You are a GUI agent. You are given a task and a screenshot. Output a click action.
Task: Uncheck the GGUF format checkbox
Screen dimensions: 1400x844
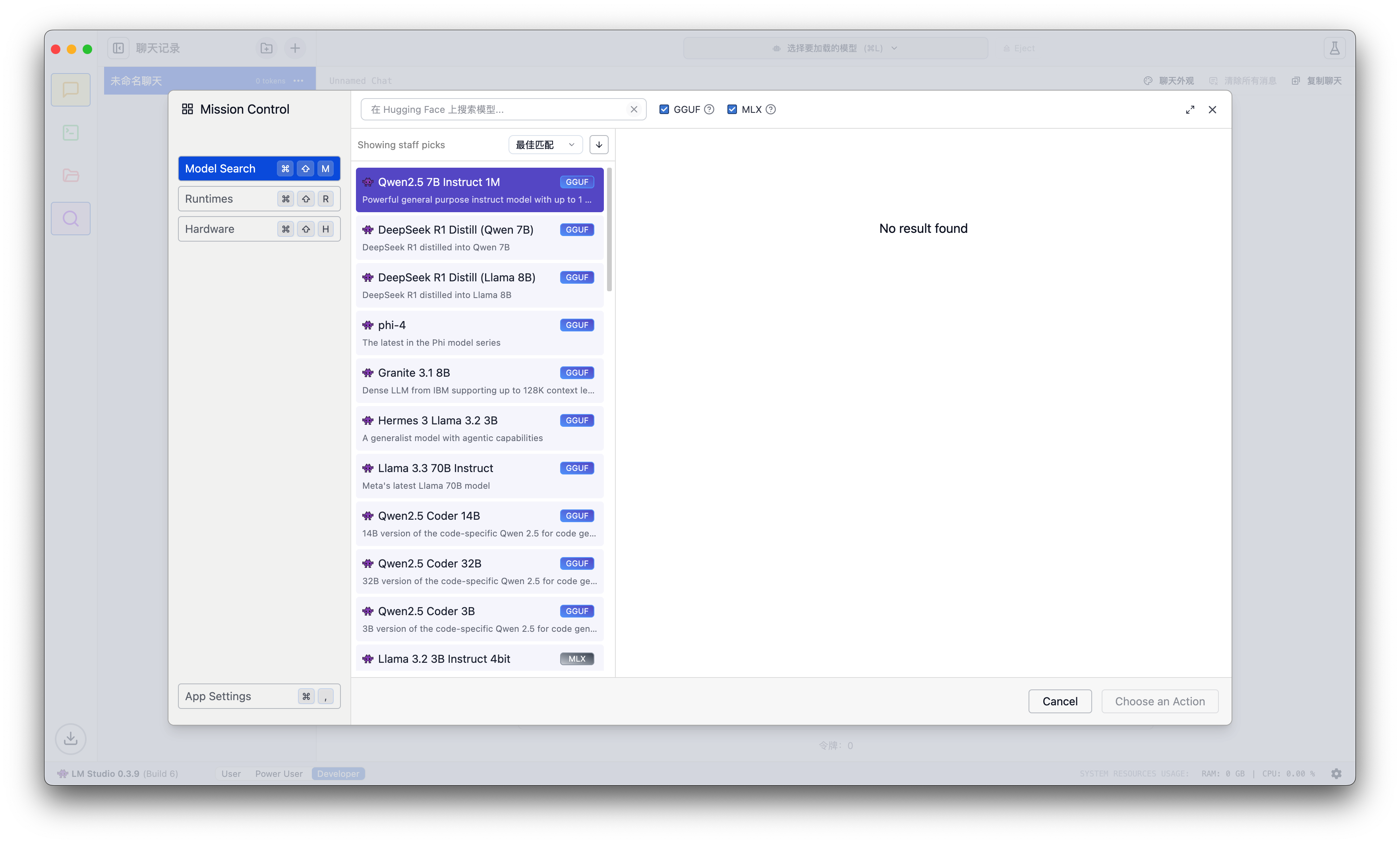[x=663, y=110]
